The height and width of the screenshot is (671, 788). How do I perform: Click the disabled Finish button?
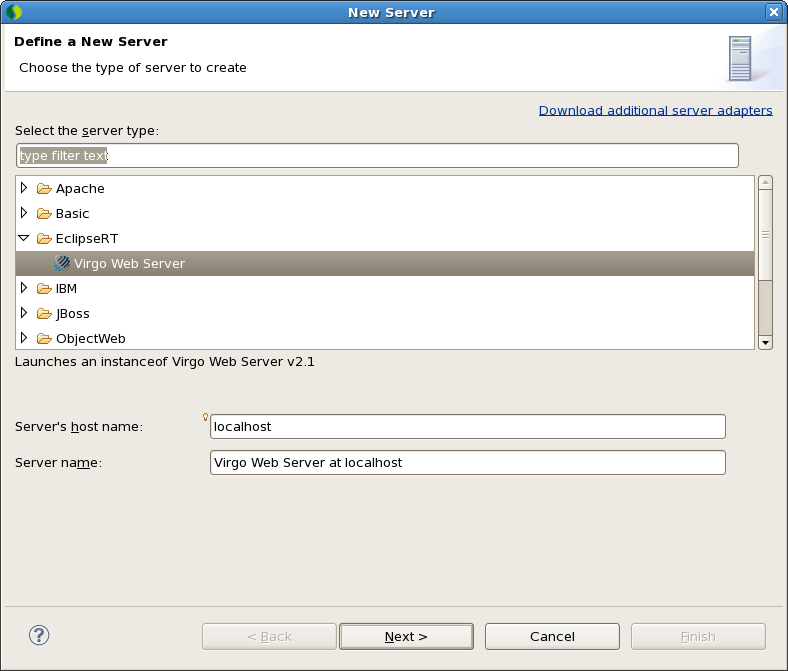[698, 636]
